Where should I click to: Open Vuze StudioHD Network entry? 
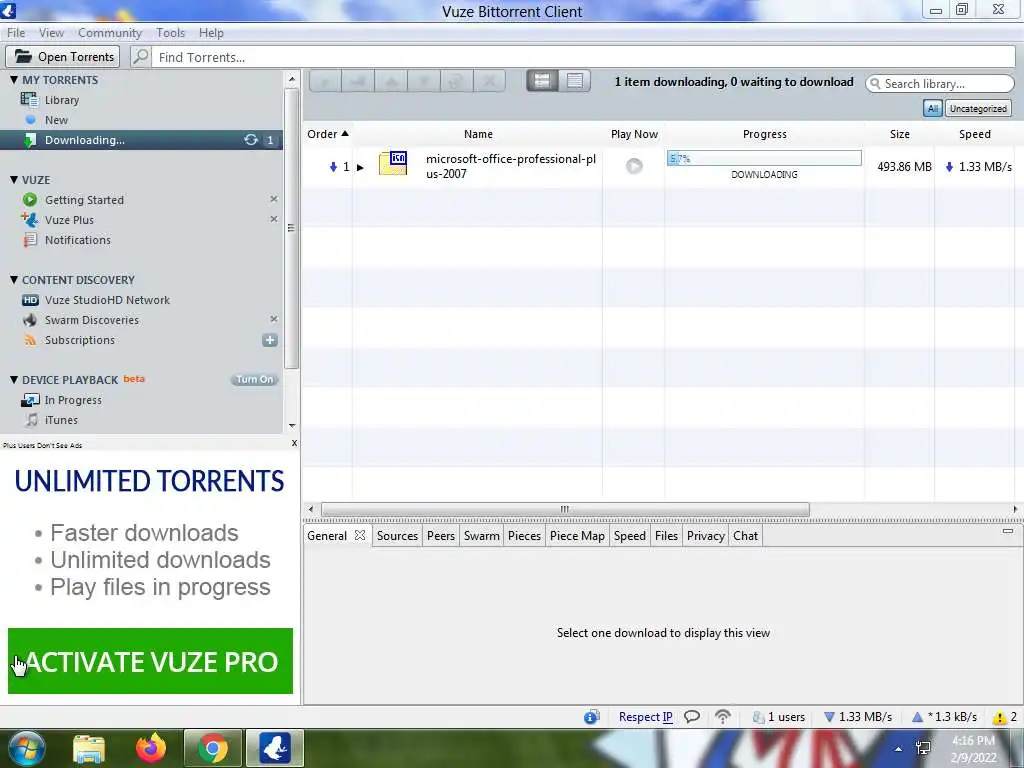pyautogui.click(x=107, y=300)
